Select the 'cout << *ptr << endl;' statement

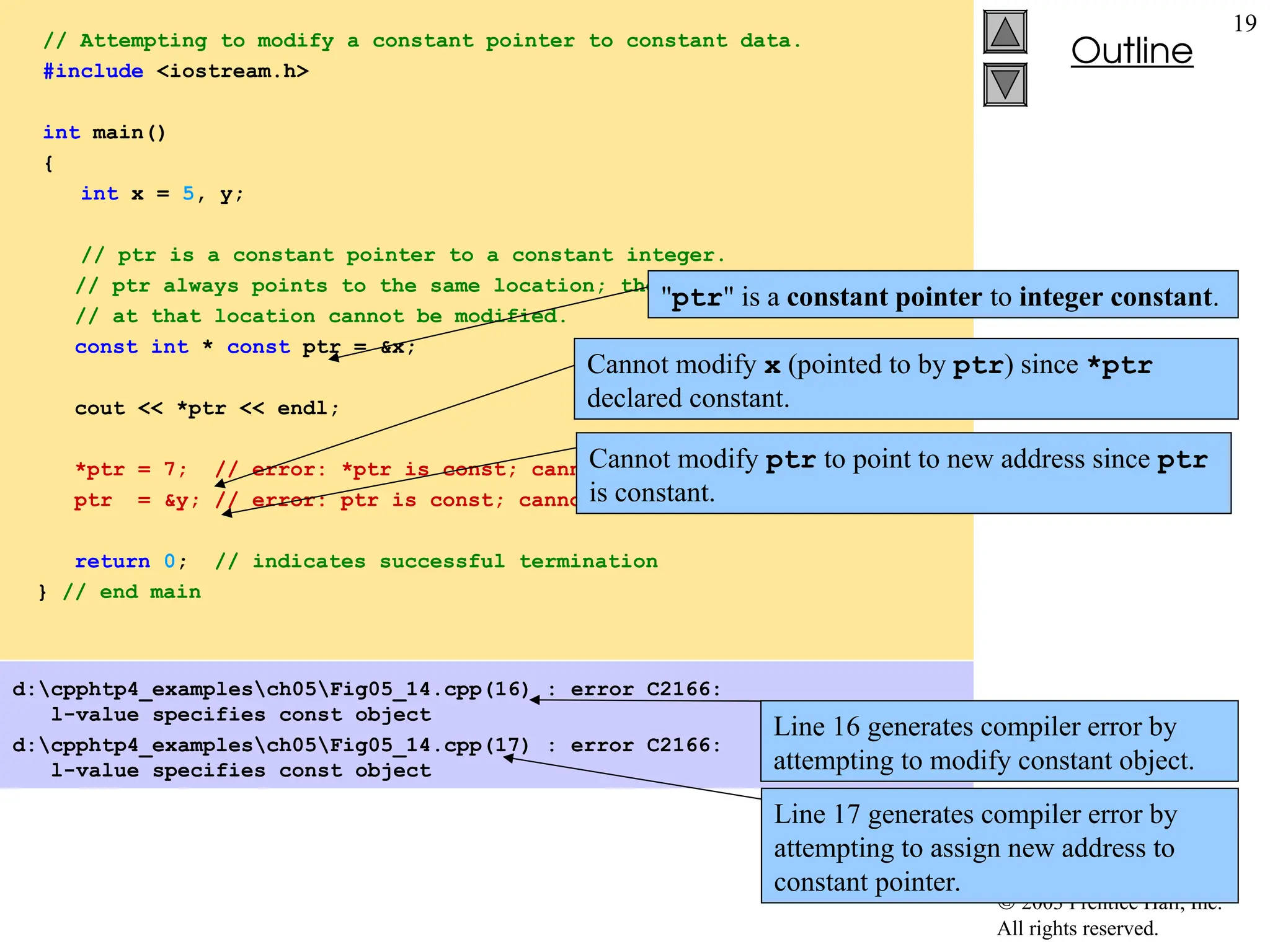click(x=207, y=408)
